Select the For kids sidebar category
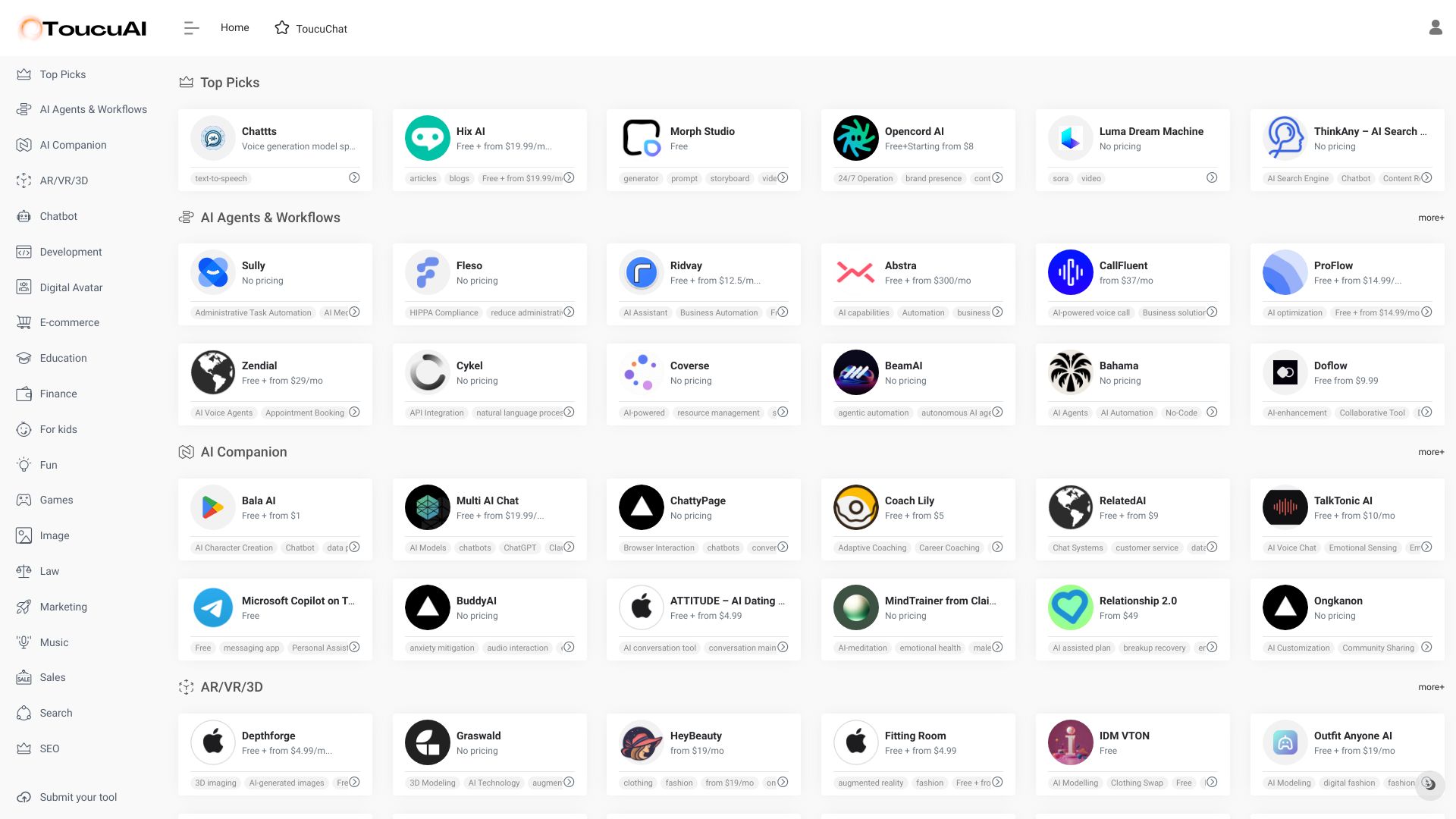The image size is (1456, 819). (x=57, y=429)
